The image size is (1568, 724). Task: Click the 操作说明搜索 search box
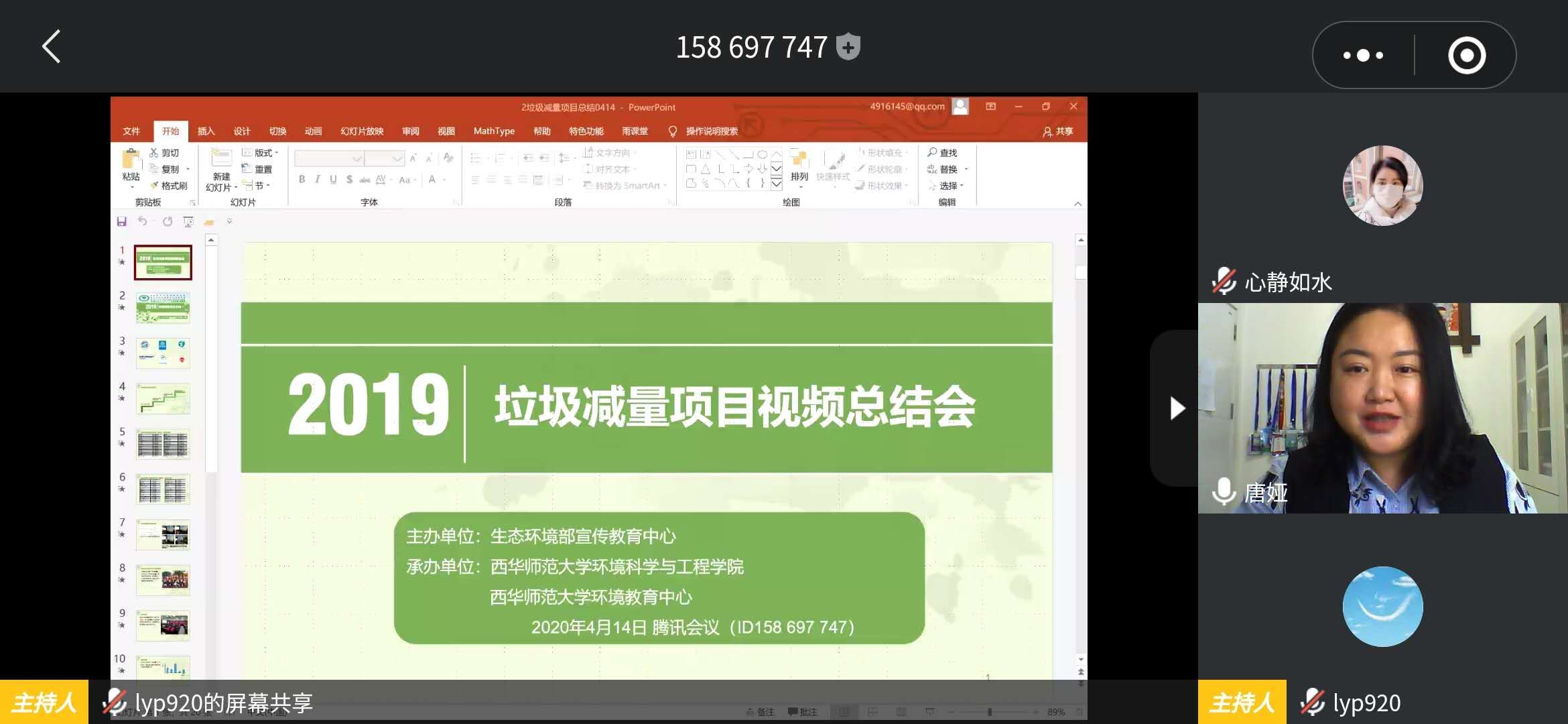704,131
